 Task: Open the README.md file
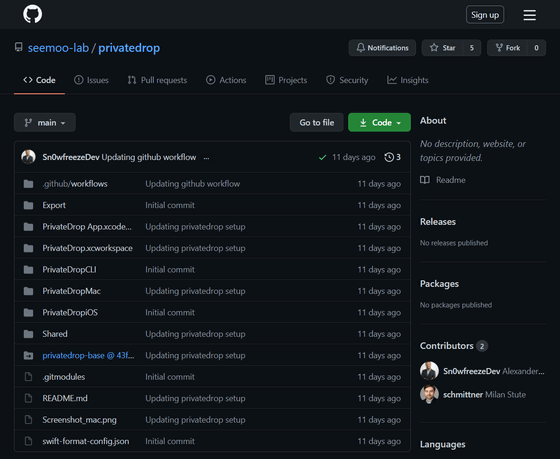click(65, 398)
